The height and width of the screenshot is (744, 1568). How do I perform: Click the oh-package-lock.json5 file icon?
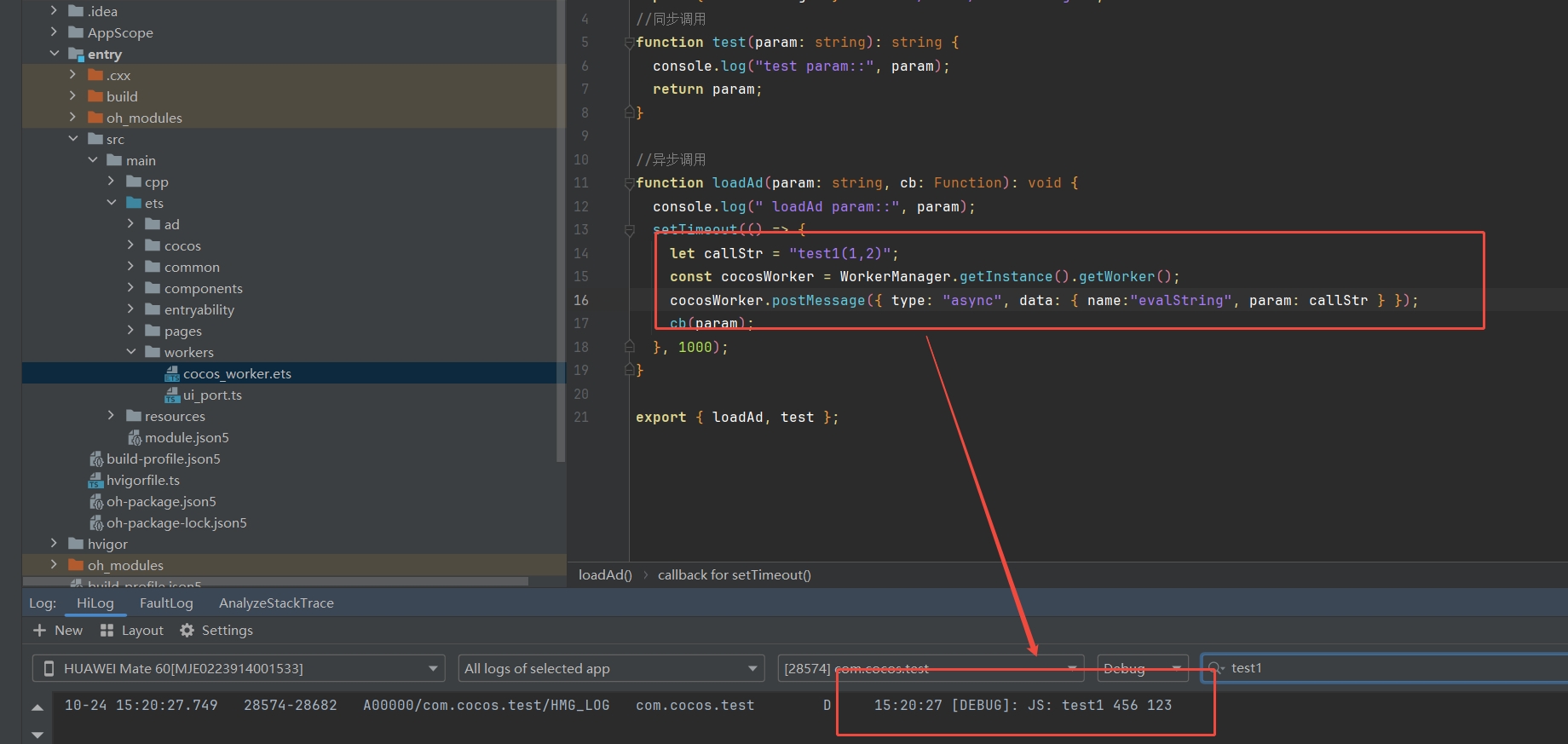coord(96,522)
